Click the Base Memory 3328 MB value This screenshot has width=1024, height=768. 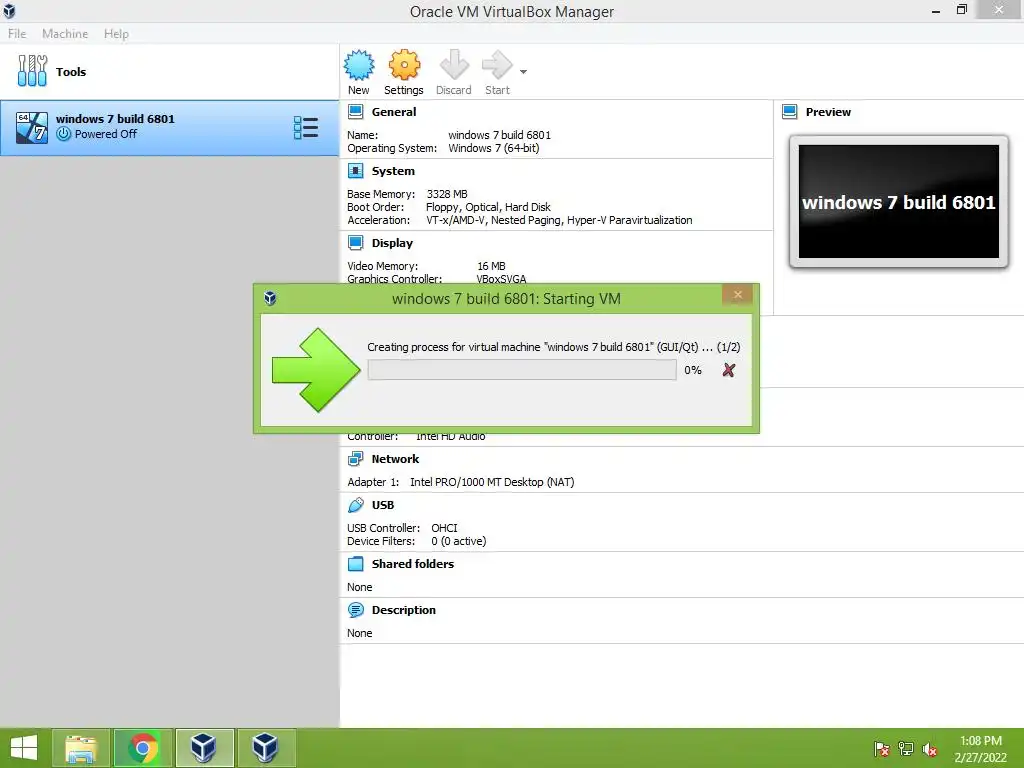(x=447, y=194)
